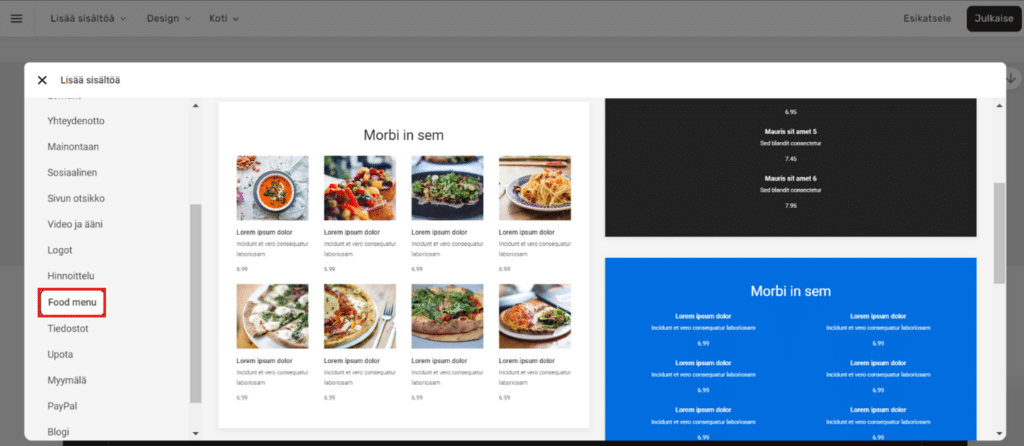The image size is (1024, 446).
Task: Close the Lisää sisältöä dialog
Action: (42, 80)
